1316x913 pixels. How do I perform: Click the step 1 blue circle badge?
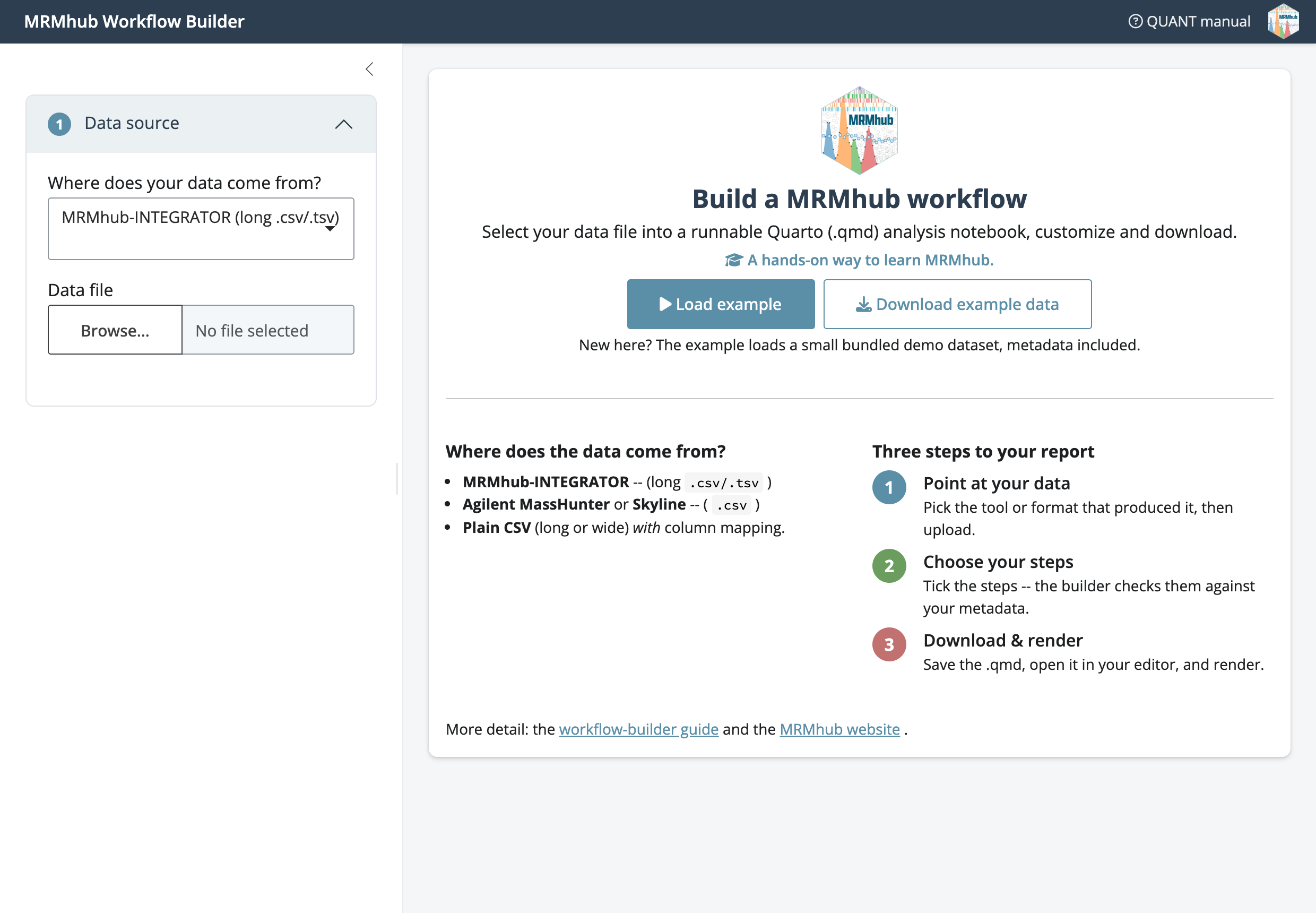click(x=889, y=487)
